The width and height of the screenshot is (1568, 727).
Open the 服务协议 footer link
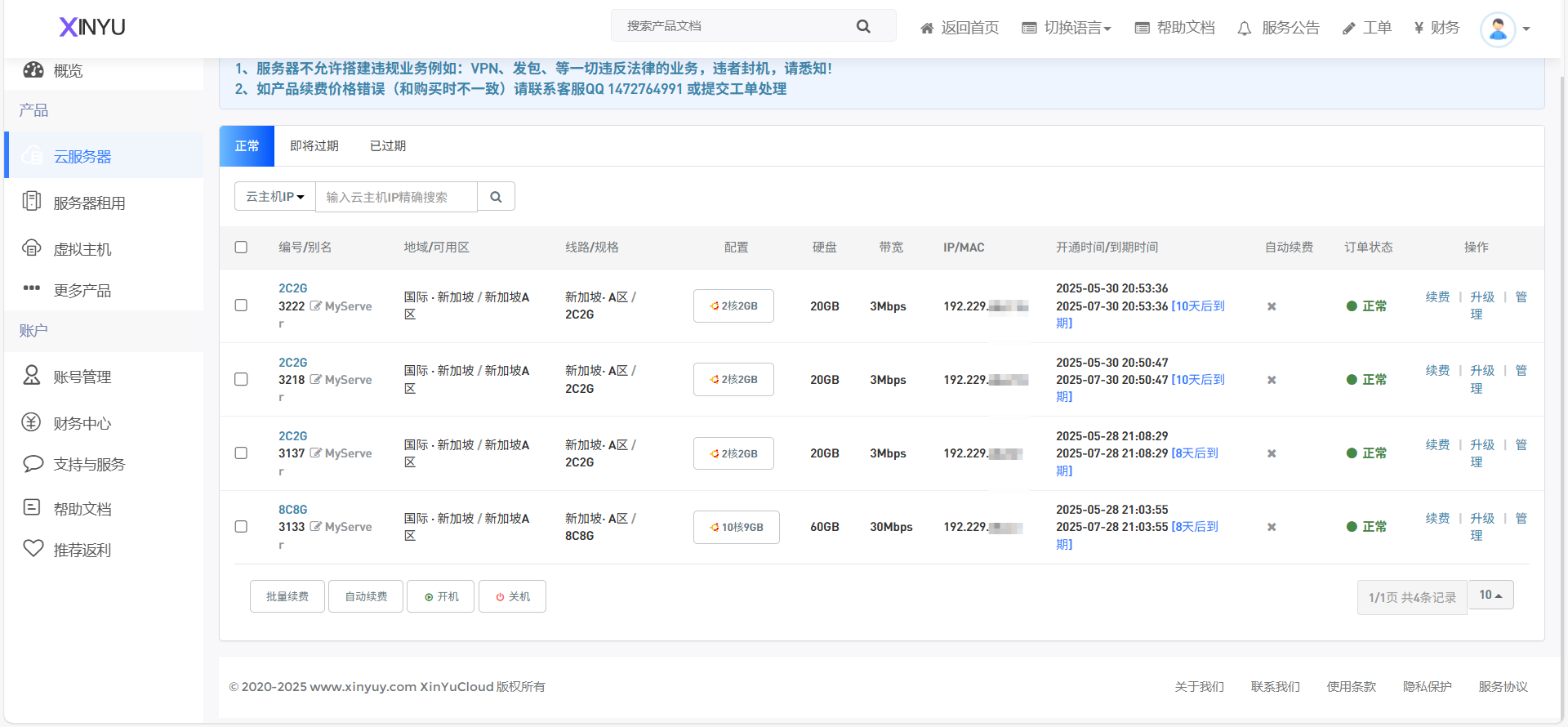[1503, 687]
